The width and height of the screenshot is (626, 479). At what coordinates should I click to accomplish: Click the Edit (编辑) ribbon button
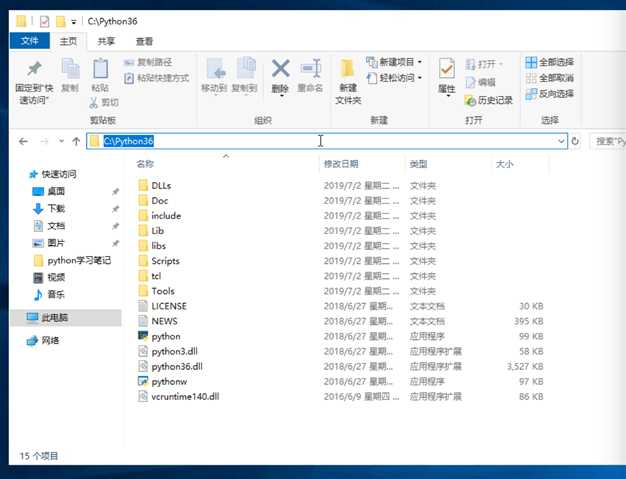pyautogui.click(x=480, y=82)
